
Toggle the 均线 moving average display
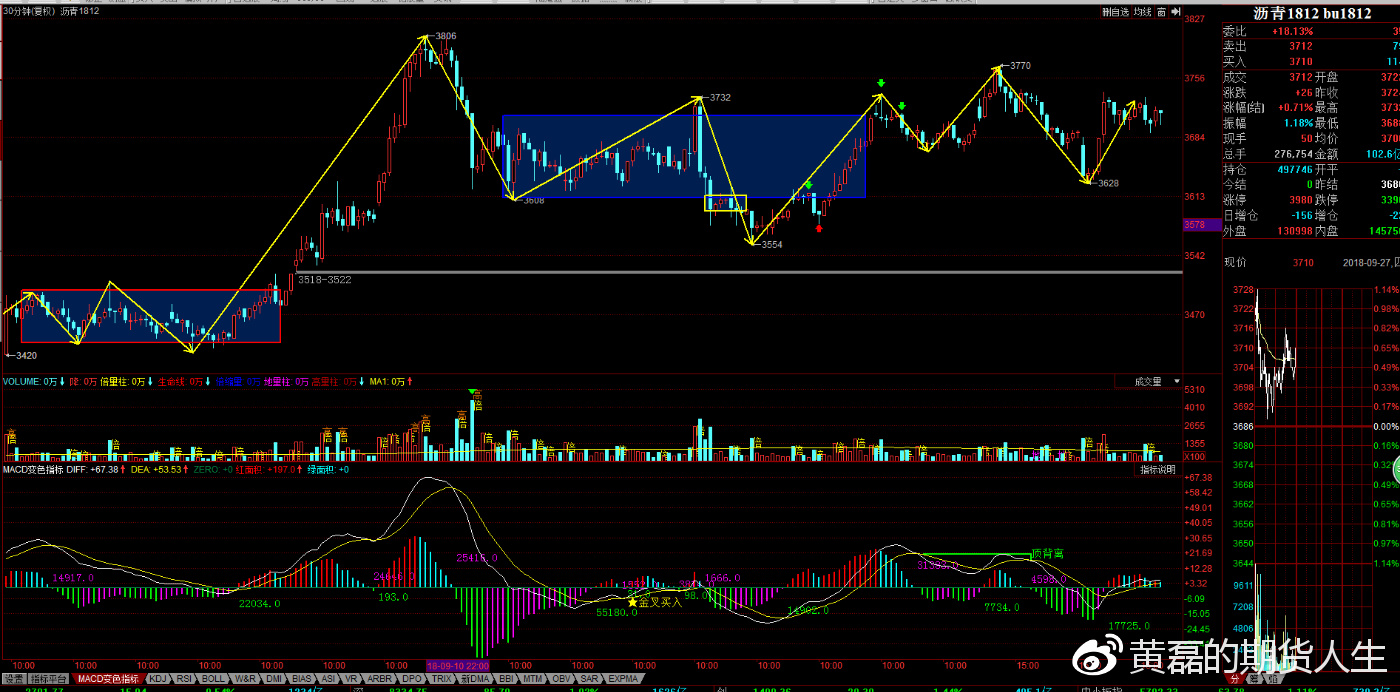(1144, 12)
